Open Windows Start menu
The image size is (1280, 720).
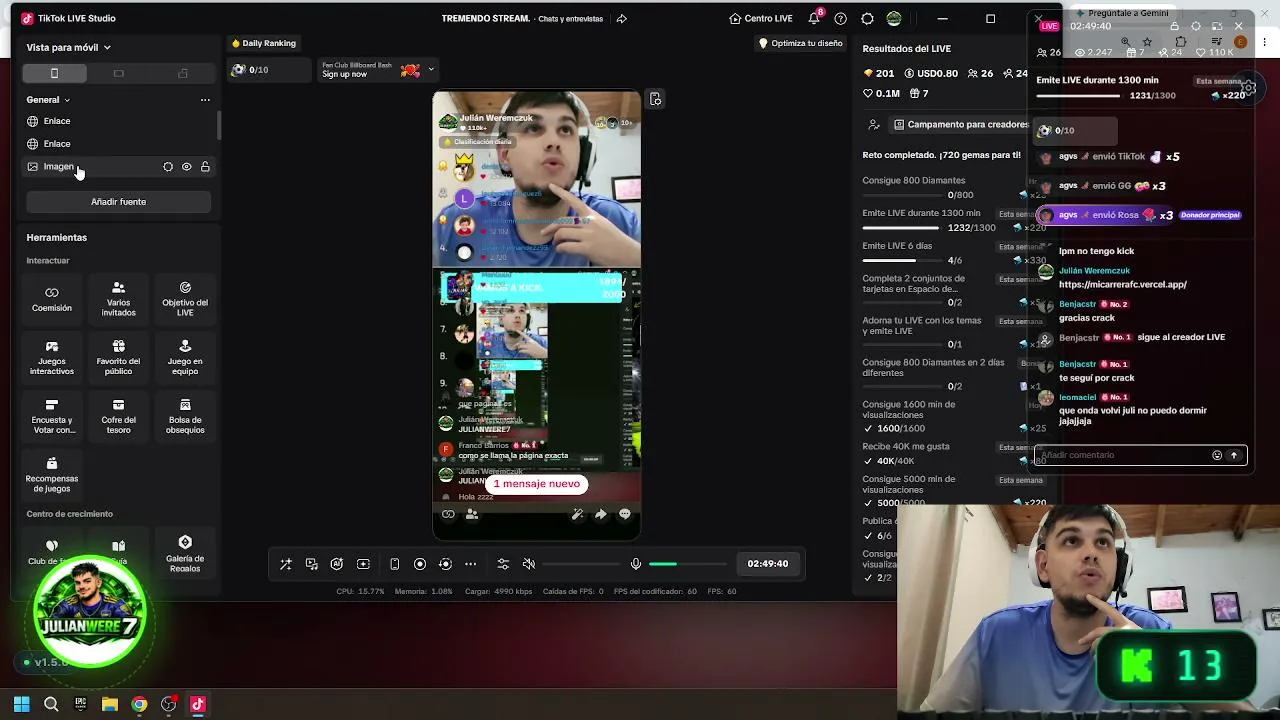21,704
